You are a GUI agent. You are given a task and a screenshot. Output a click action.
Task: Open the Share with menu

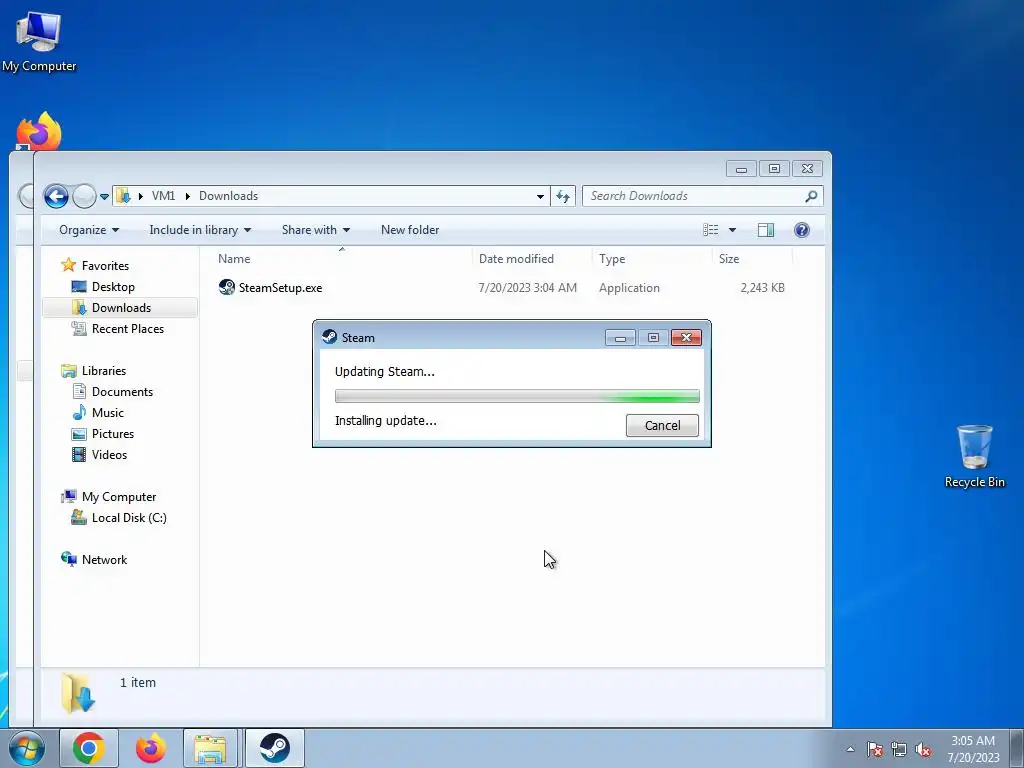point(316,230)
